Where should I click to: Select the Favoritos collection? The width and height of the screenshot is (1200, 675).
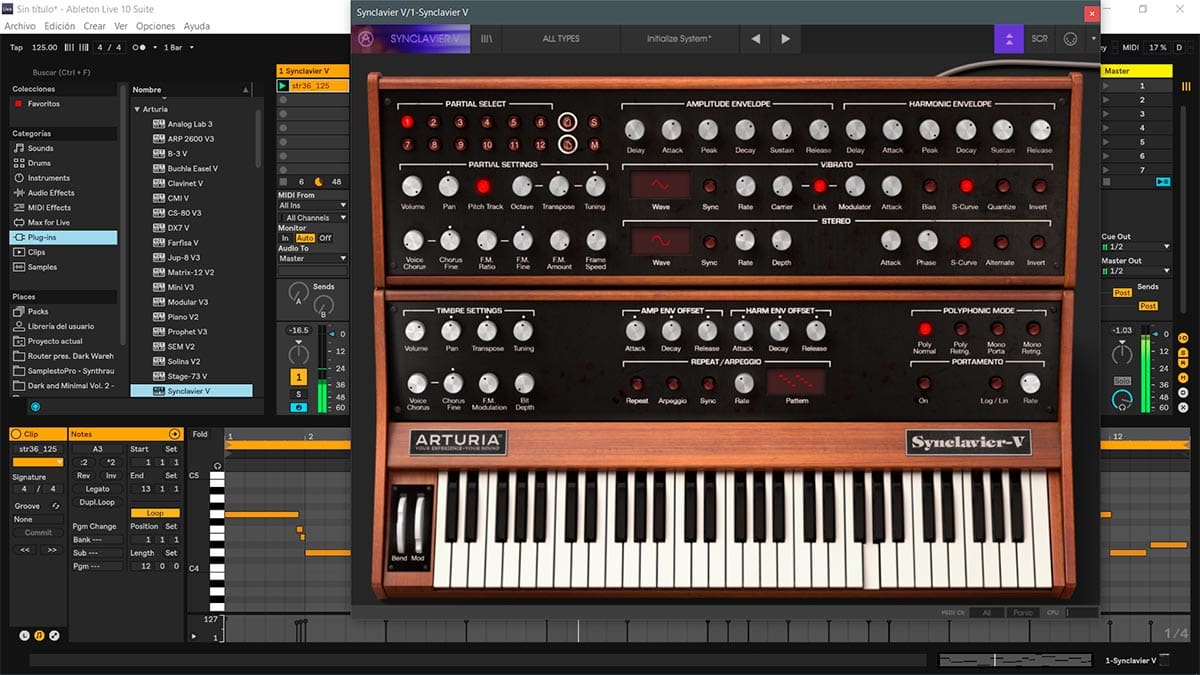click(x=43, y=104)
